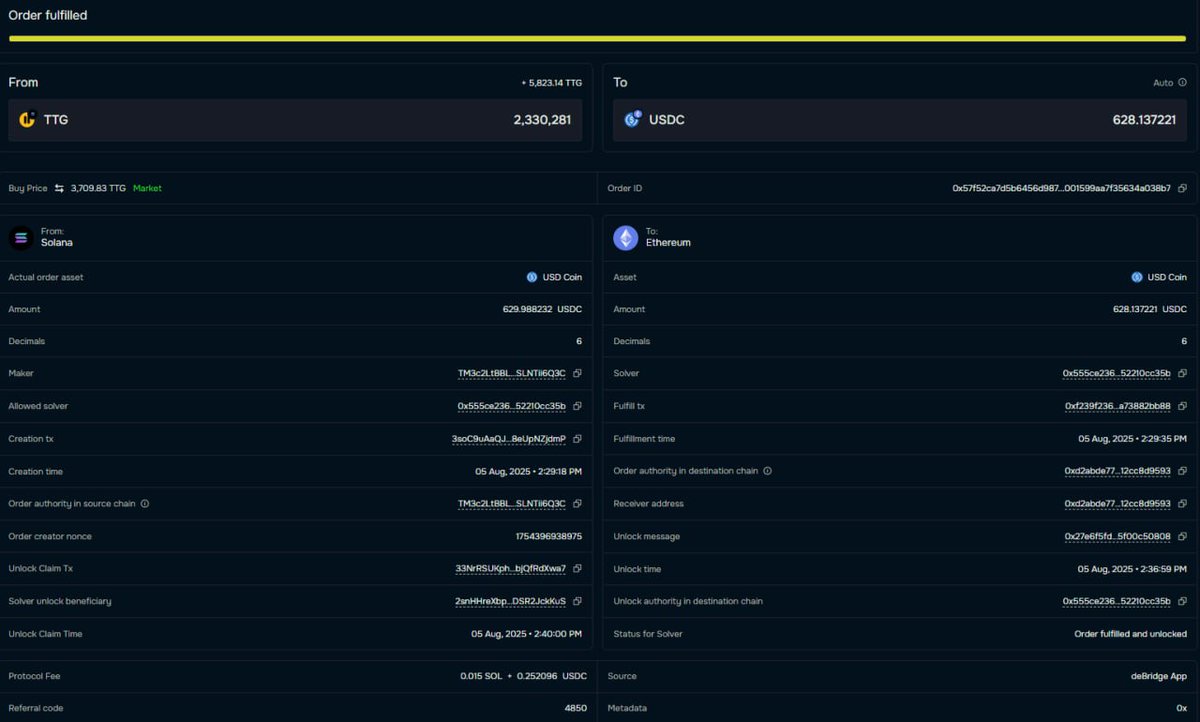1200x722 pixels.
Task: Select the From amount 2,330,281
Action: (x=542, y=120)
